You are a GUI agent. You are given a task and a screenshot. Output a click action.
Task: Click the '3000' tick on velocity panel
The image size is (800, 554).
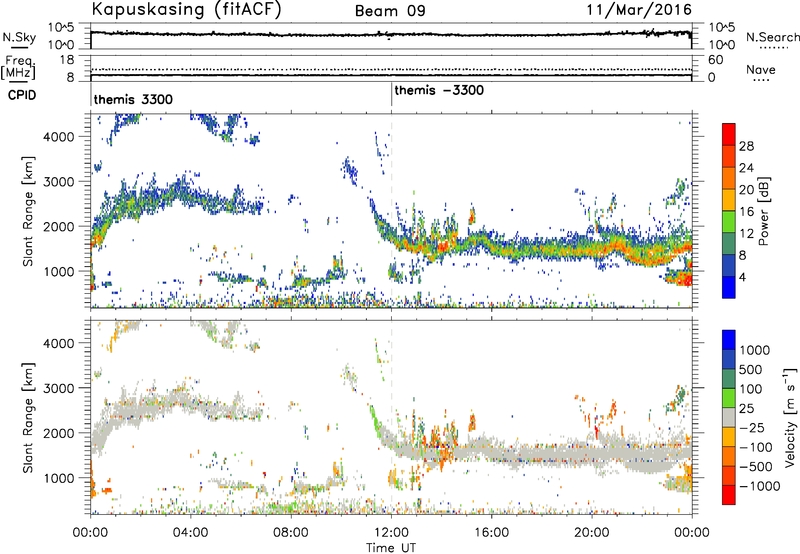click(58, 388)
